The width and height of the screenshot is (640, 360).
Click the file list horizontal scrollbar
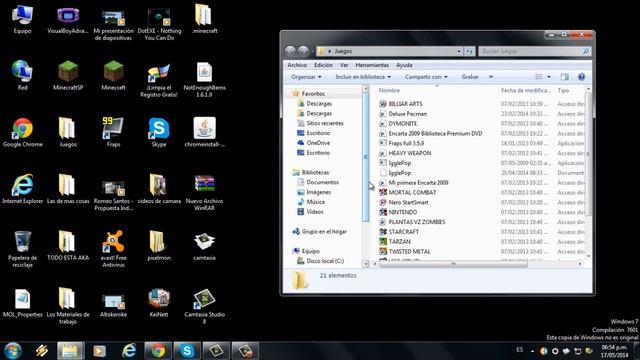coord(453,264)
